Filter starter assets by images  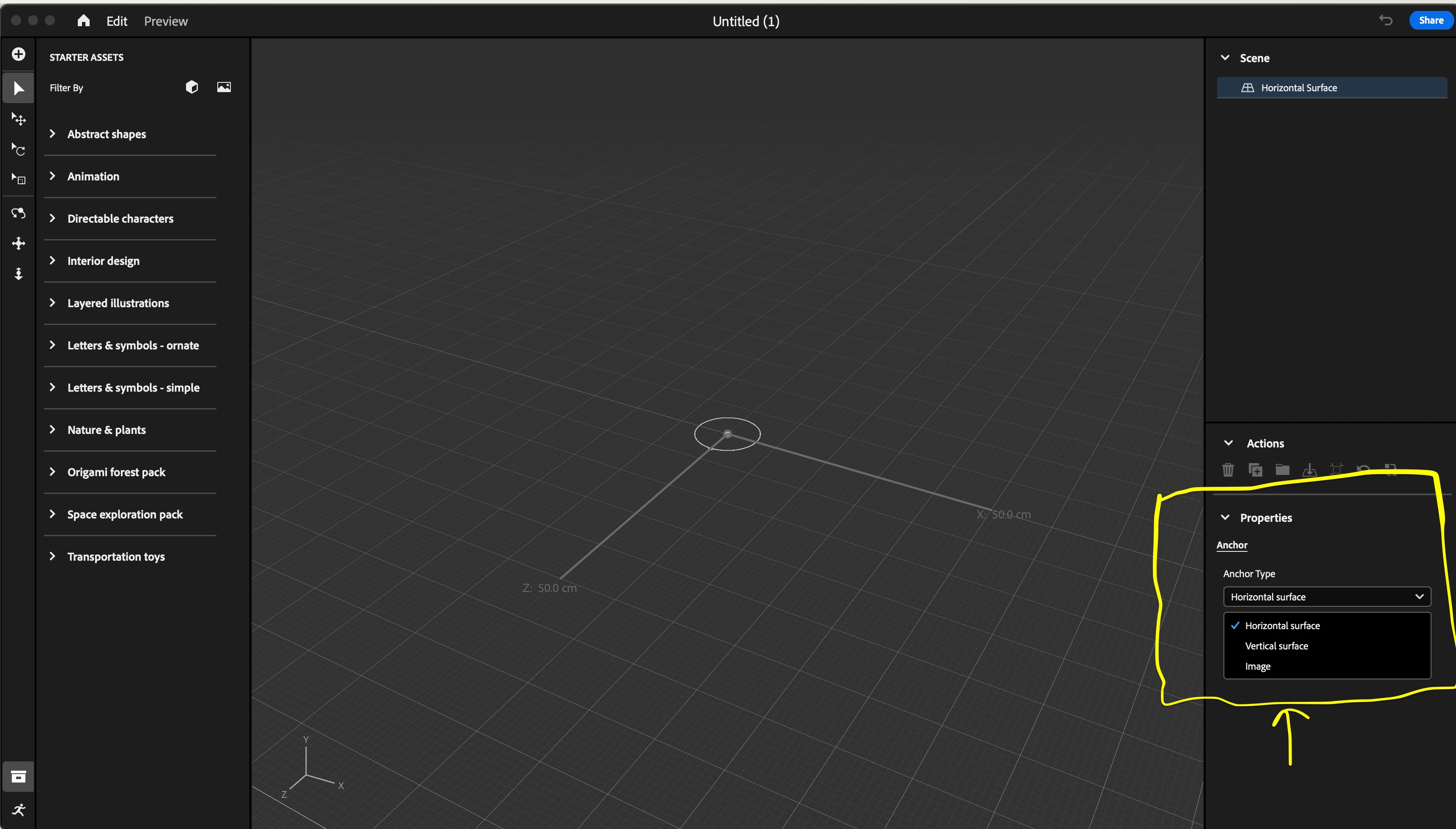(224, 87)
